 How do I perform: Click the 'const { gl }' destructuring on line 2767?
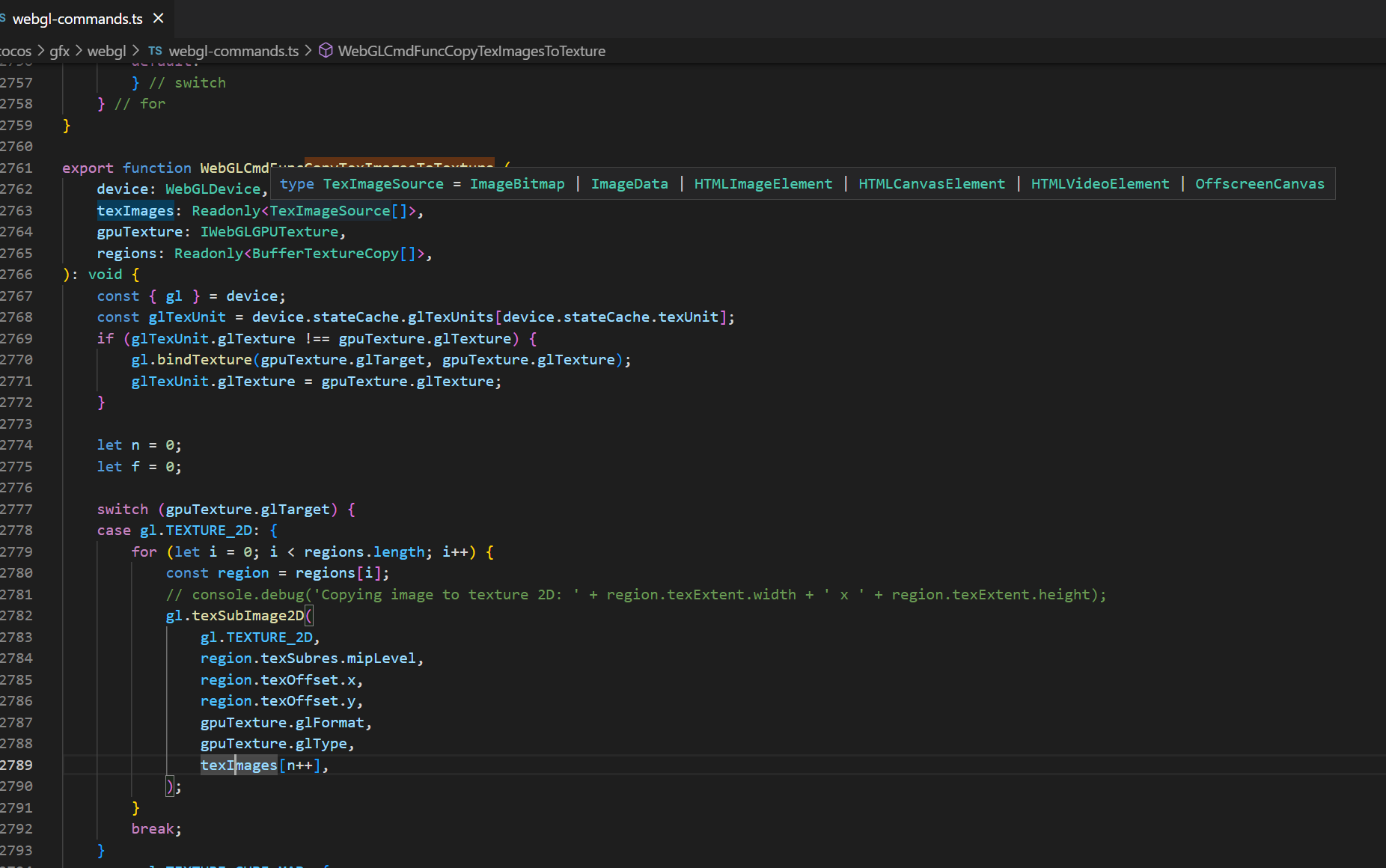[x=148, y=296]
